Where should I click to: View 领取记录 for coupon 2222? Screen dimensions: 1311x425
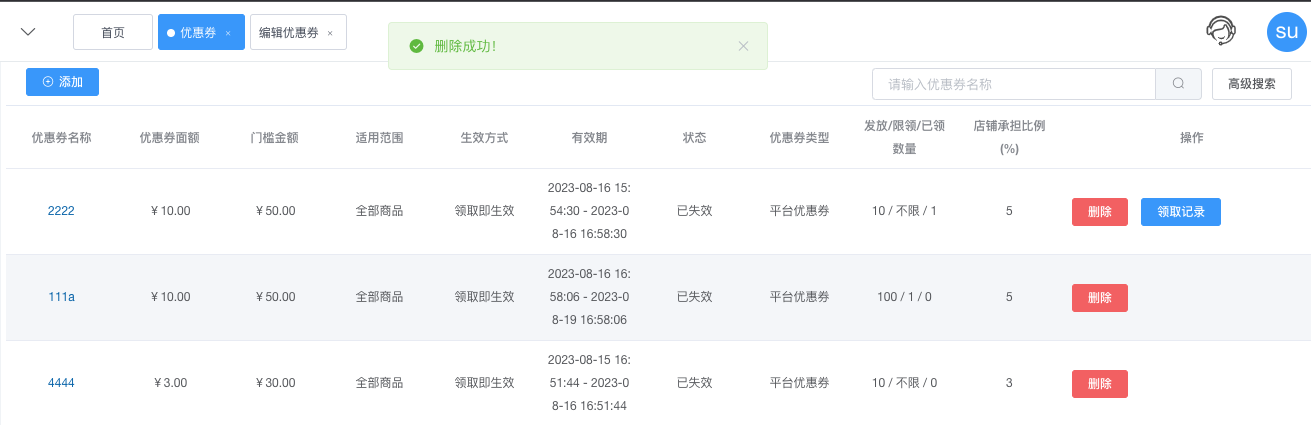1181,212
